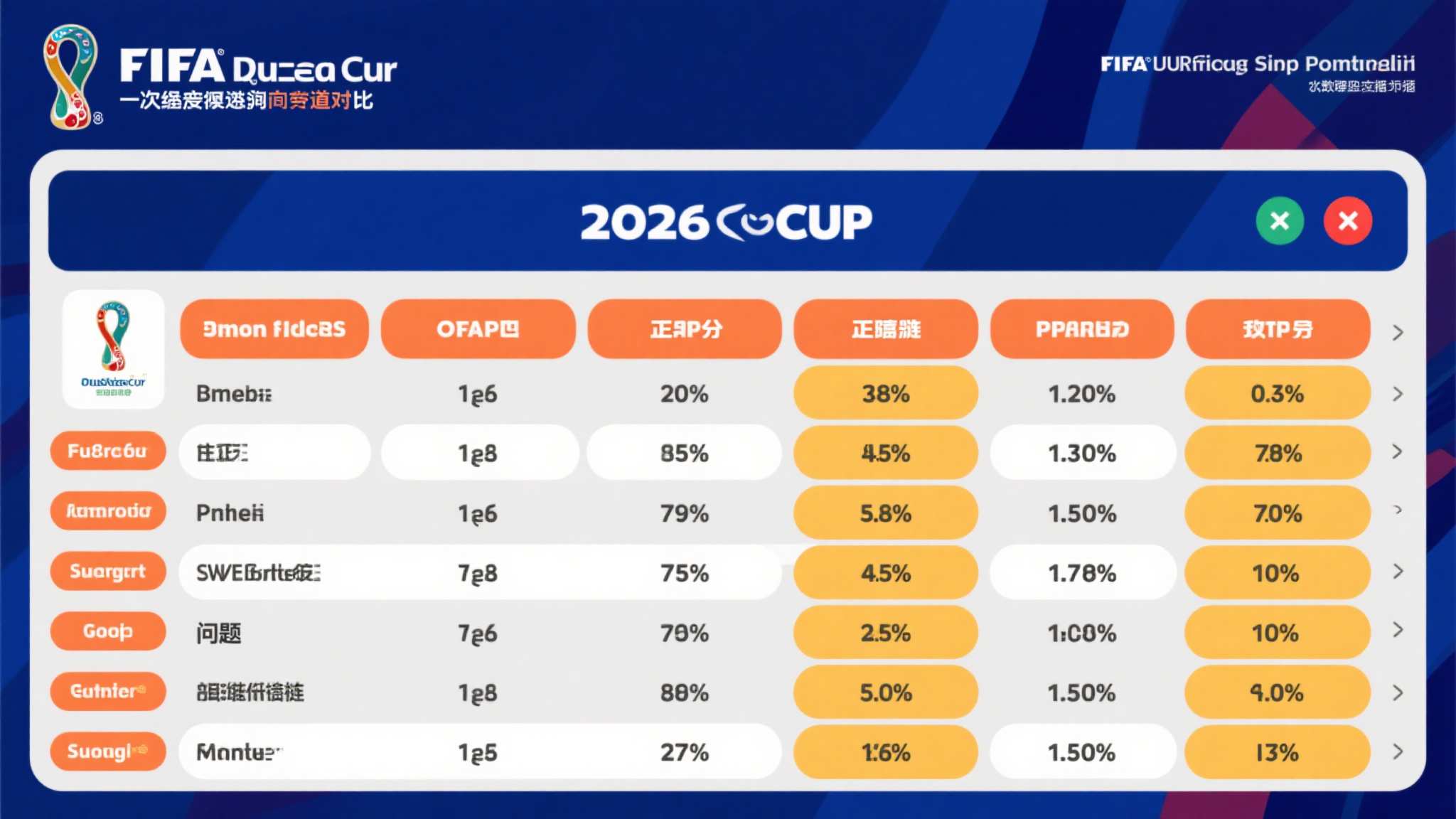The image size is (1456, 819).
Task: Click the Suoagl tag badge
Action: tap(107, 751)
